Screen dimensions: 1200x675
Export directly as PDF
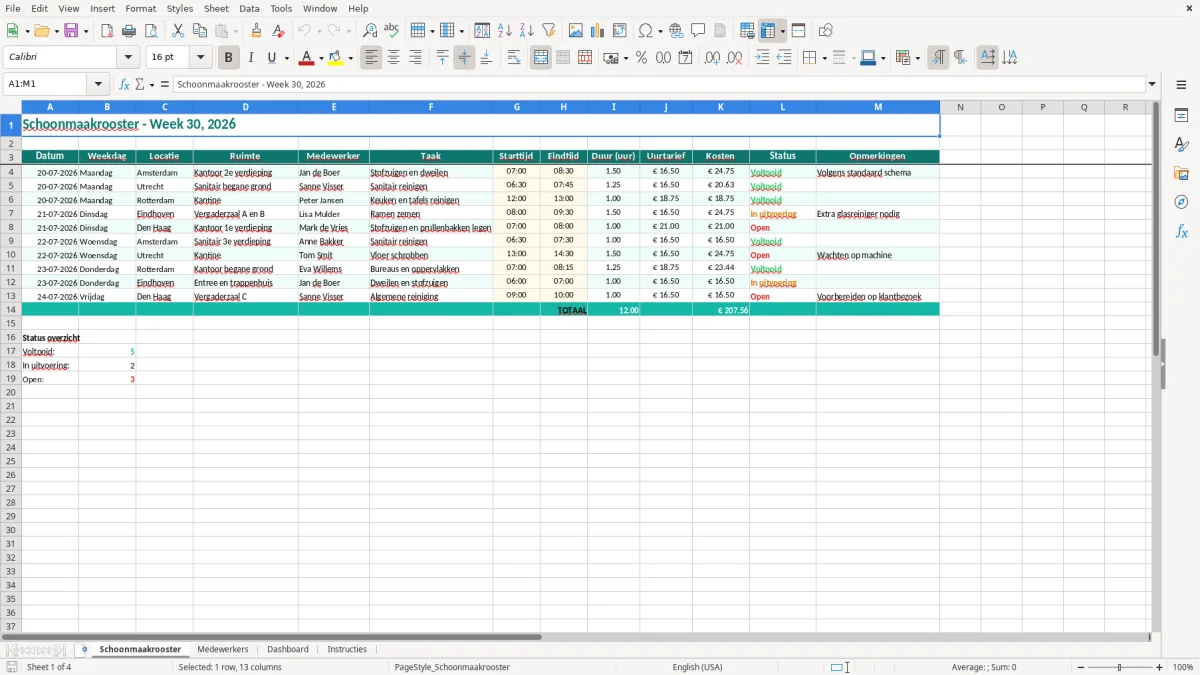pos(107,31)
